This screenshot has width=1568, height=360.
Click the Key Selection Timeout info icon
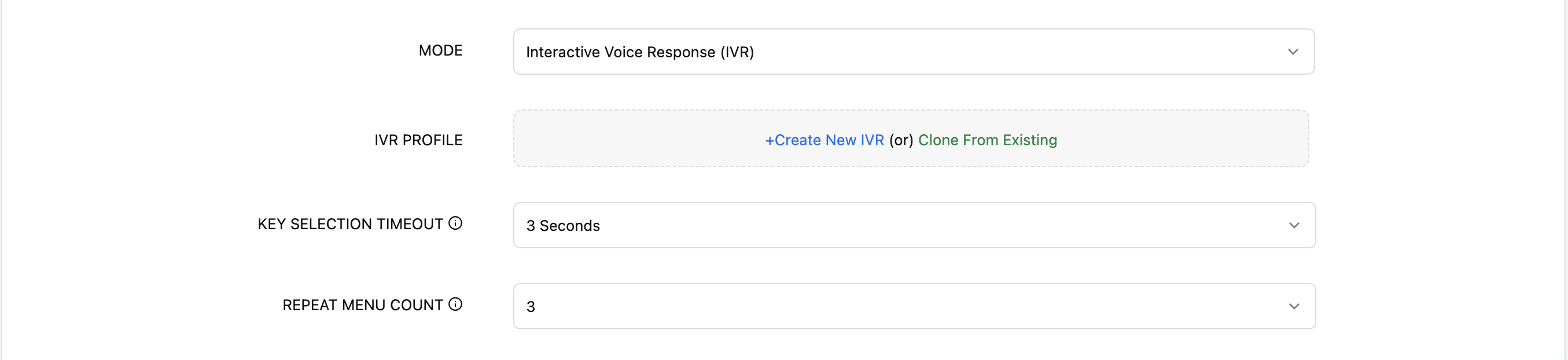455,223
